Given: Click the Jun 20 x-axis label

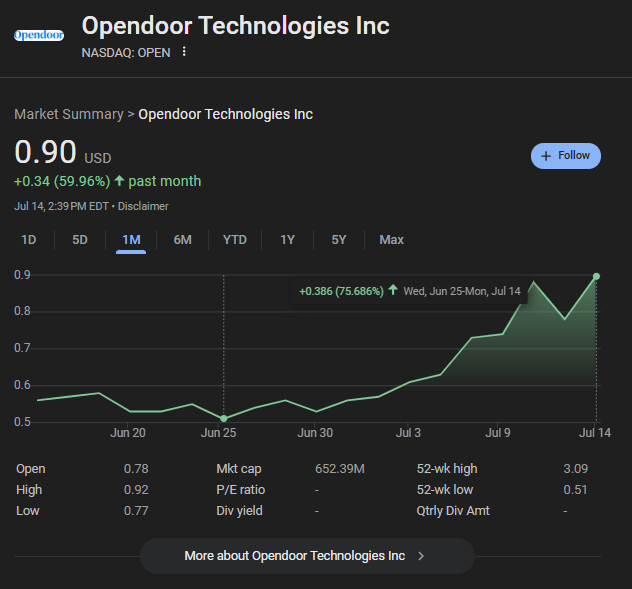Looking at the screenshot, I should pyautogui.click(x=128, y=433).
